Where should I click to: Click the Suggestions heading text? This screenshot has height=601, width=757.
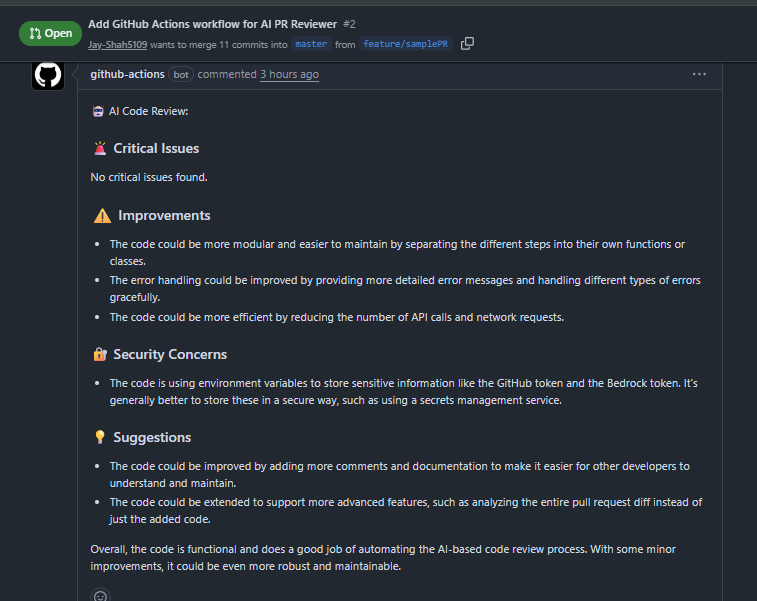[152, 437]
